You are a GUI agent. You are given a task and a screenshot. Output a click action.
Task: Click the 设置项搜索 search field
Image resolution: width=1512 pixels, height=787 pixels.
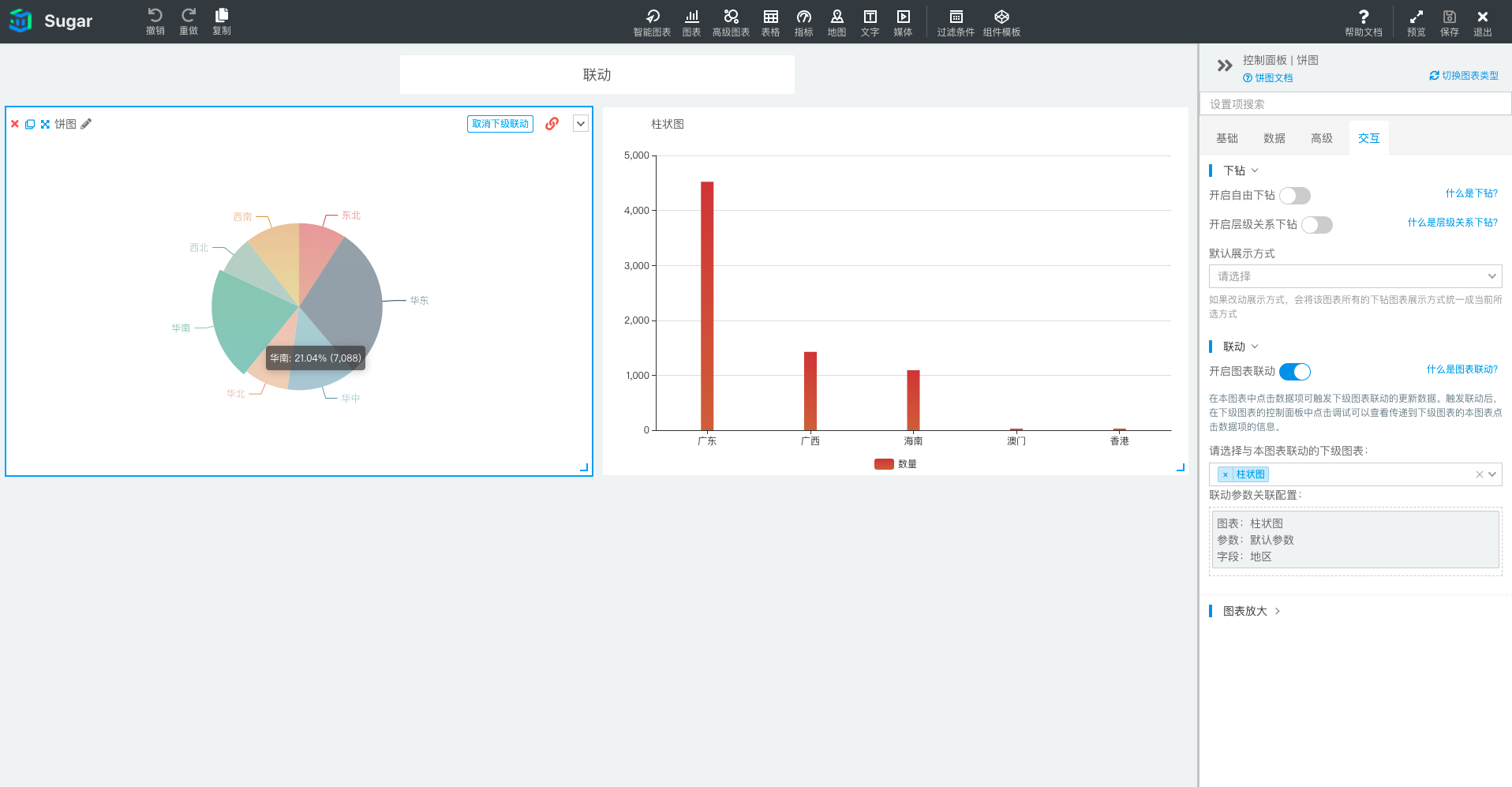[1355, 104]
